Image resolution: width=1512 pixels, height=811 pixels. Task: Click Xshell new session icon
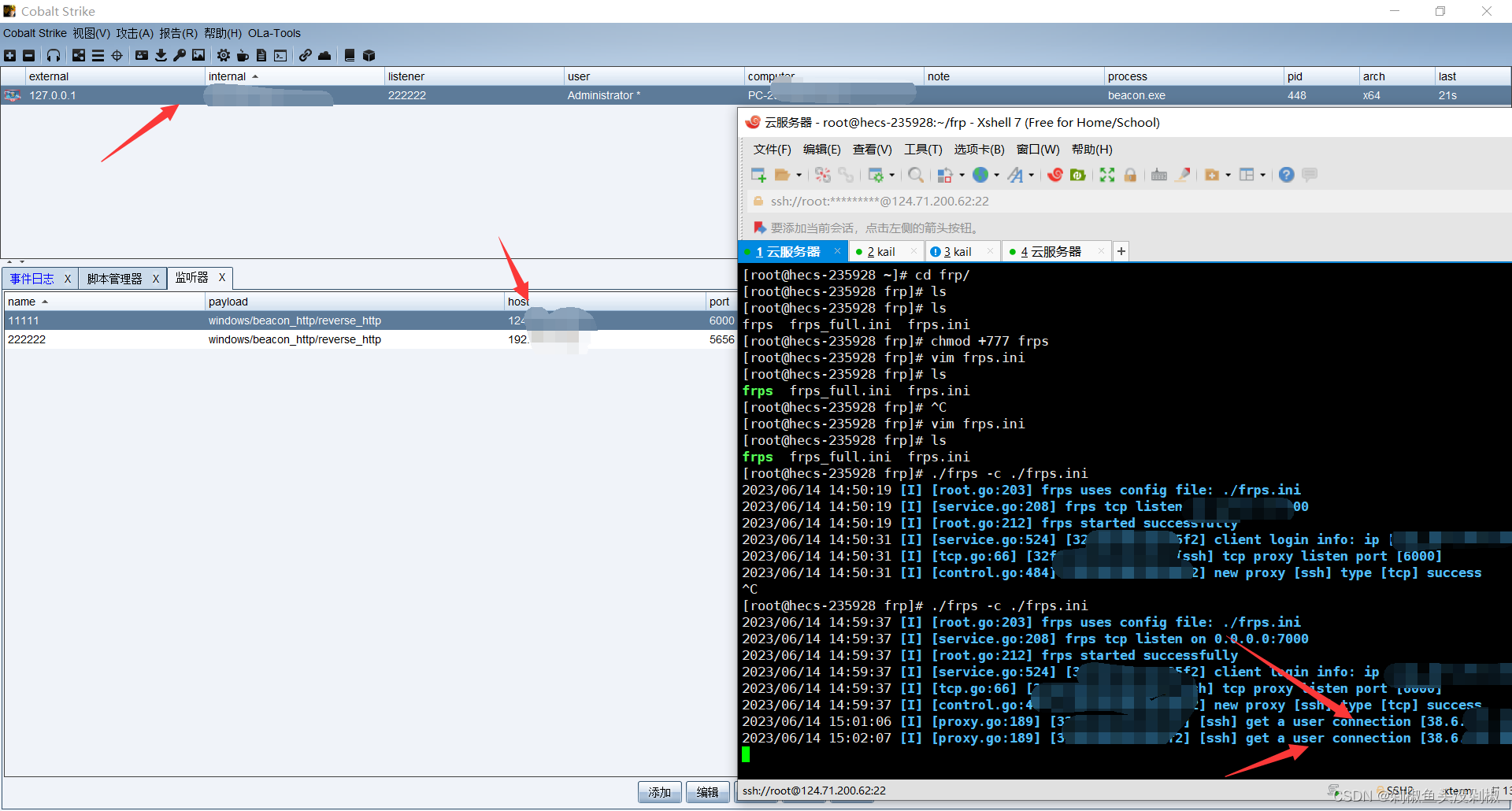tap(758, 175)
